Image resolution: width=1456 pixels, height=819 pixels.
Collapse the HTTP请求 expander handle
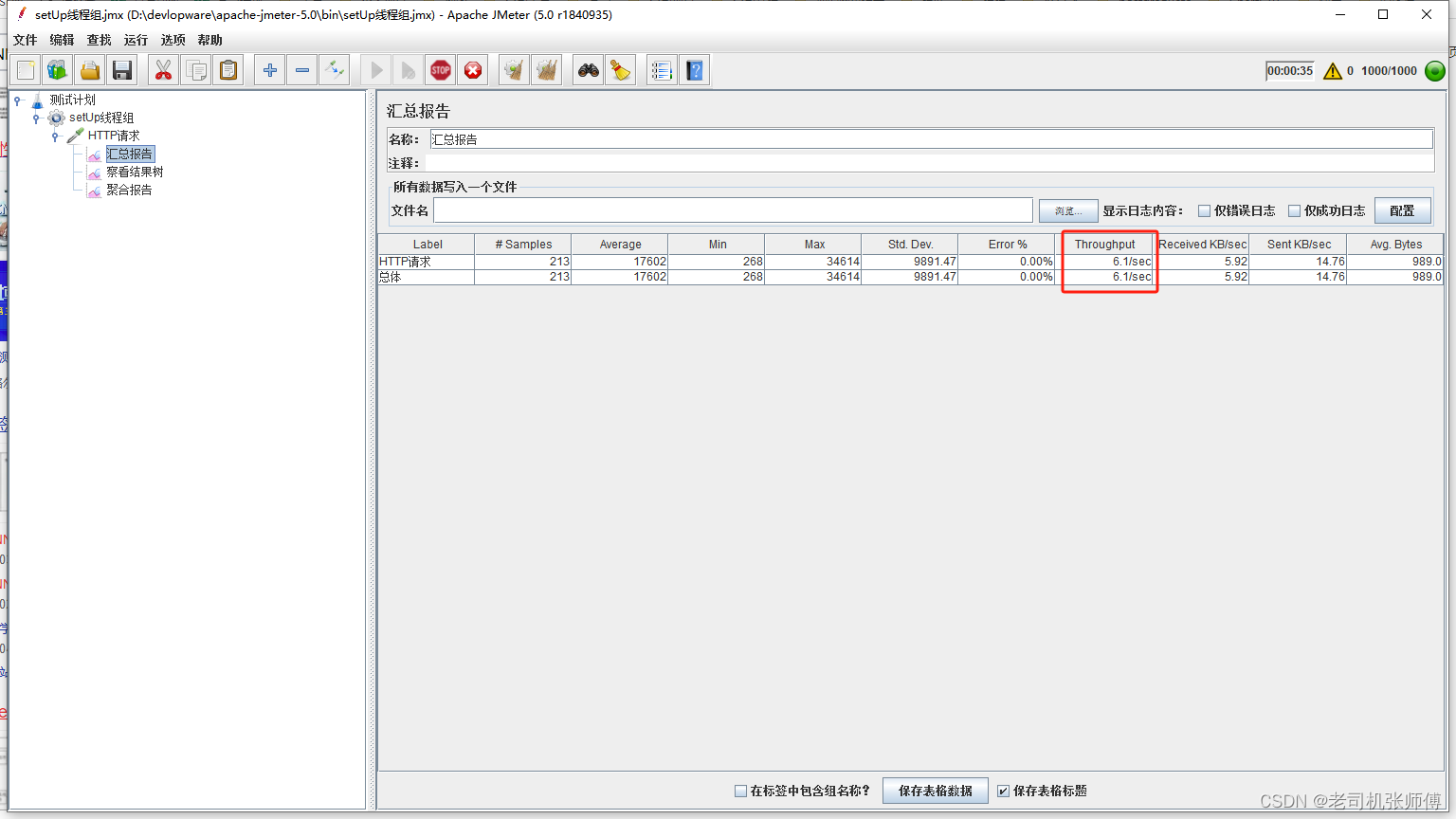[55, 136]
